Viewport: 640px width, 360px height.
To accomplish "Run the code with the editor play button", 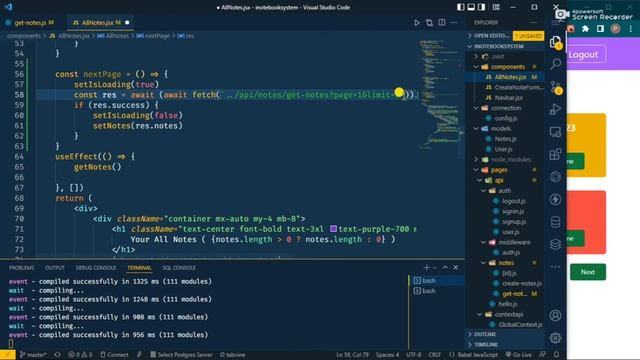I will pyautogui.click(x=417, y=22).
